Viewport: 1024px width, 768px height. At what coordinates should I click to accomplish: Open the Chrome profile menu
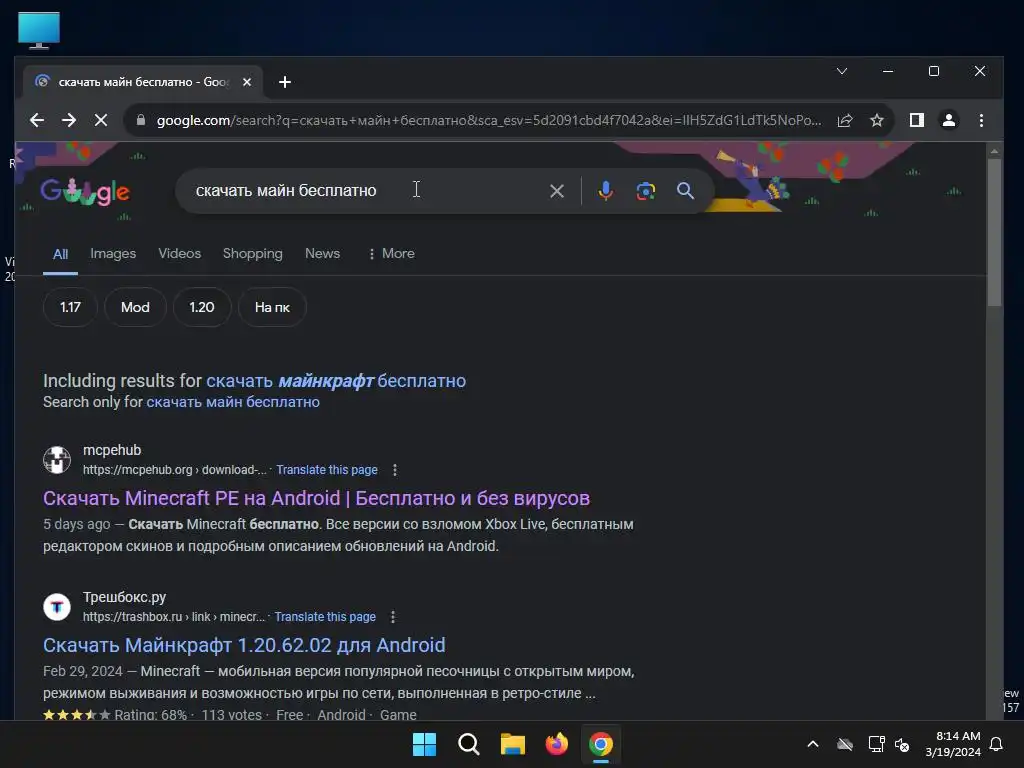948,120
